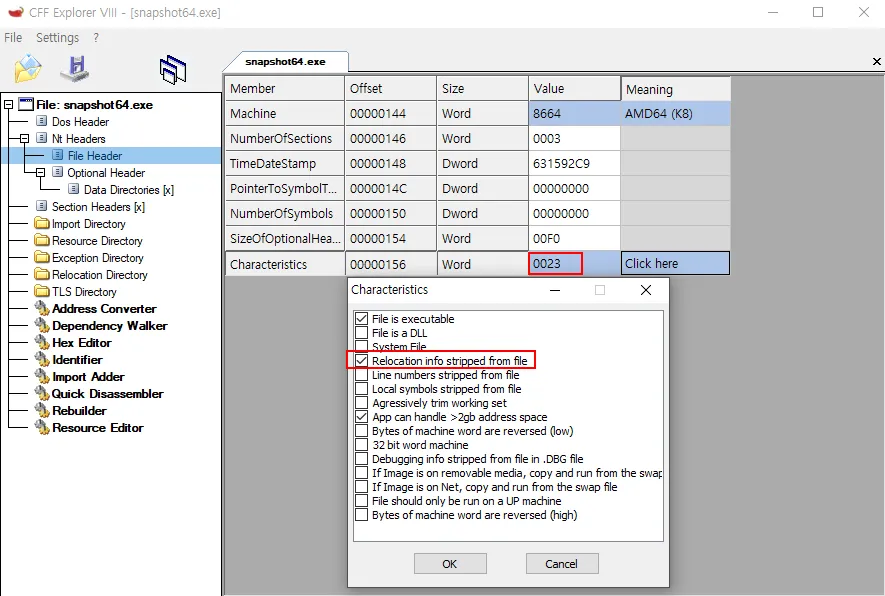Image resolution: width=885 pixels, height=596 pixels.
Task: Click the Exception Directory folder icon
Action: click(x=42, y=257)
